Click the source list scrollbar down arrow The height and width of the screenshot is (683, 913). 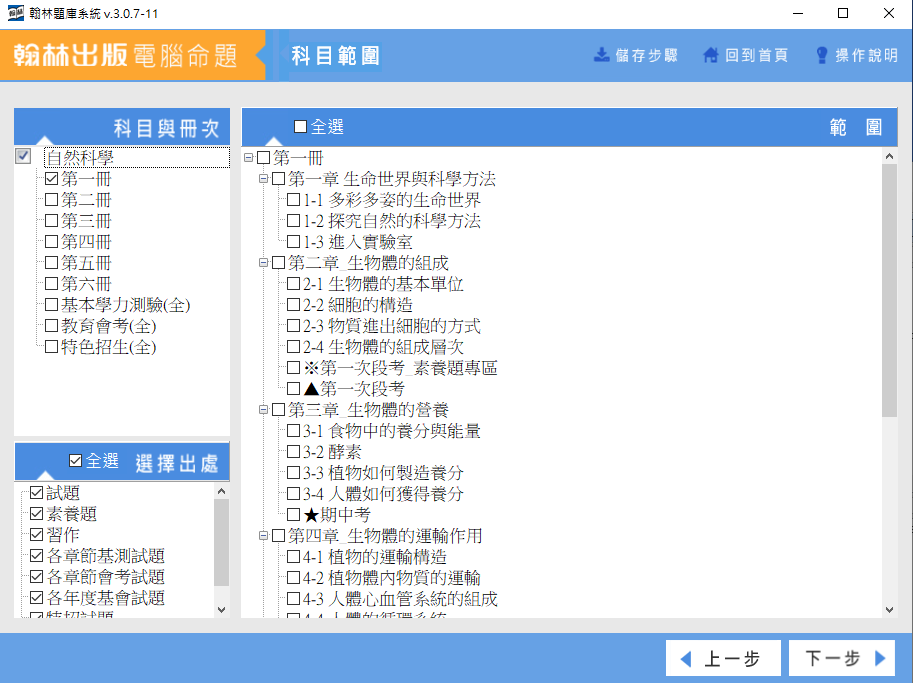point(221,610)
